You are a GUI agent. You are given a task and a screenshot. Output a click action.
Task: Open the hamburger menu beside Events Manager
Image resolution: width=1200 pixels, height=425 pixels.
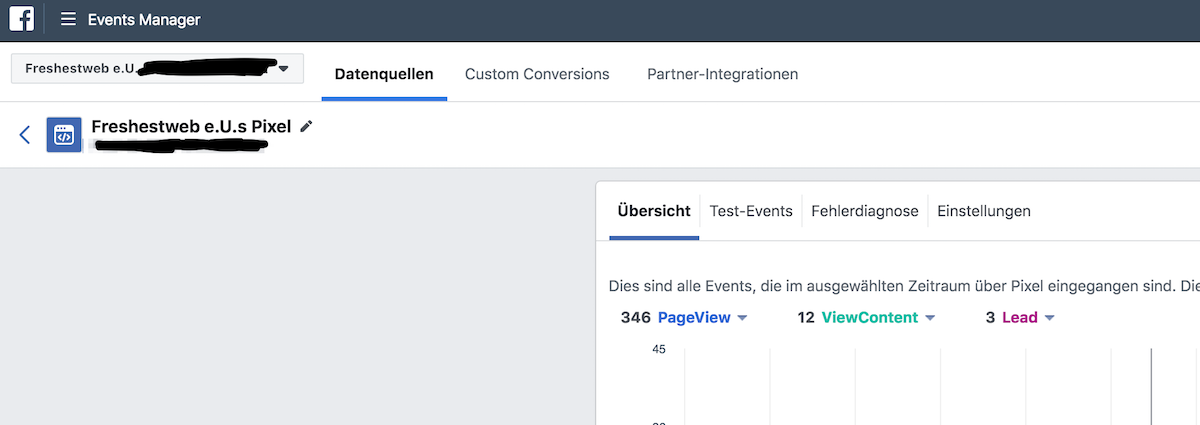coord(68,19)
